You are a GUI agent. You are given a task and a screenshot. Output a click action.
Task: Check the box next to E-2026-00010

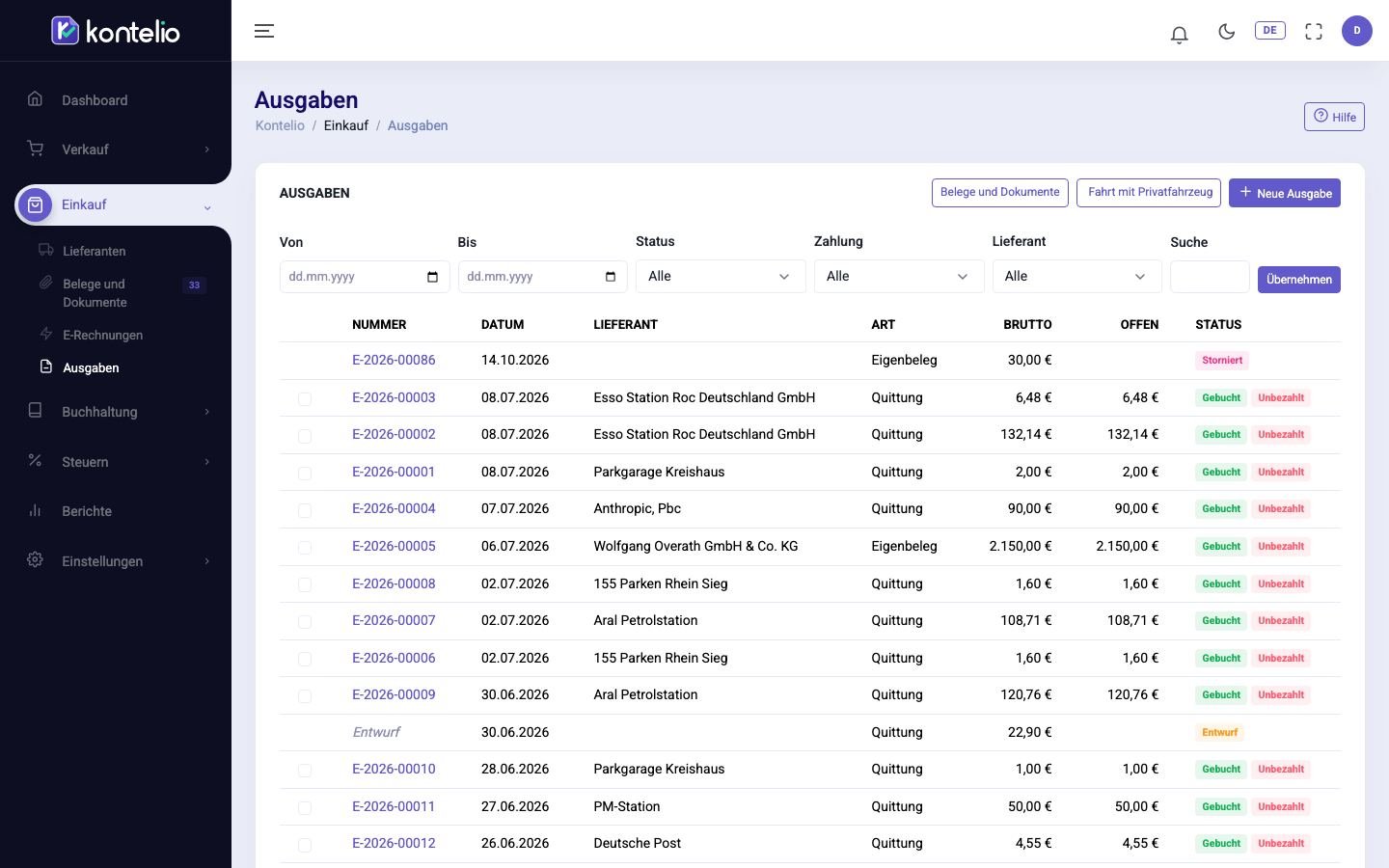pyautogui.click(x=305, y=771)
